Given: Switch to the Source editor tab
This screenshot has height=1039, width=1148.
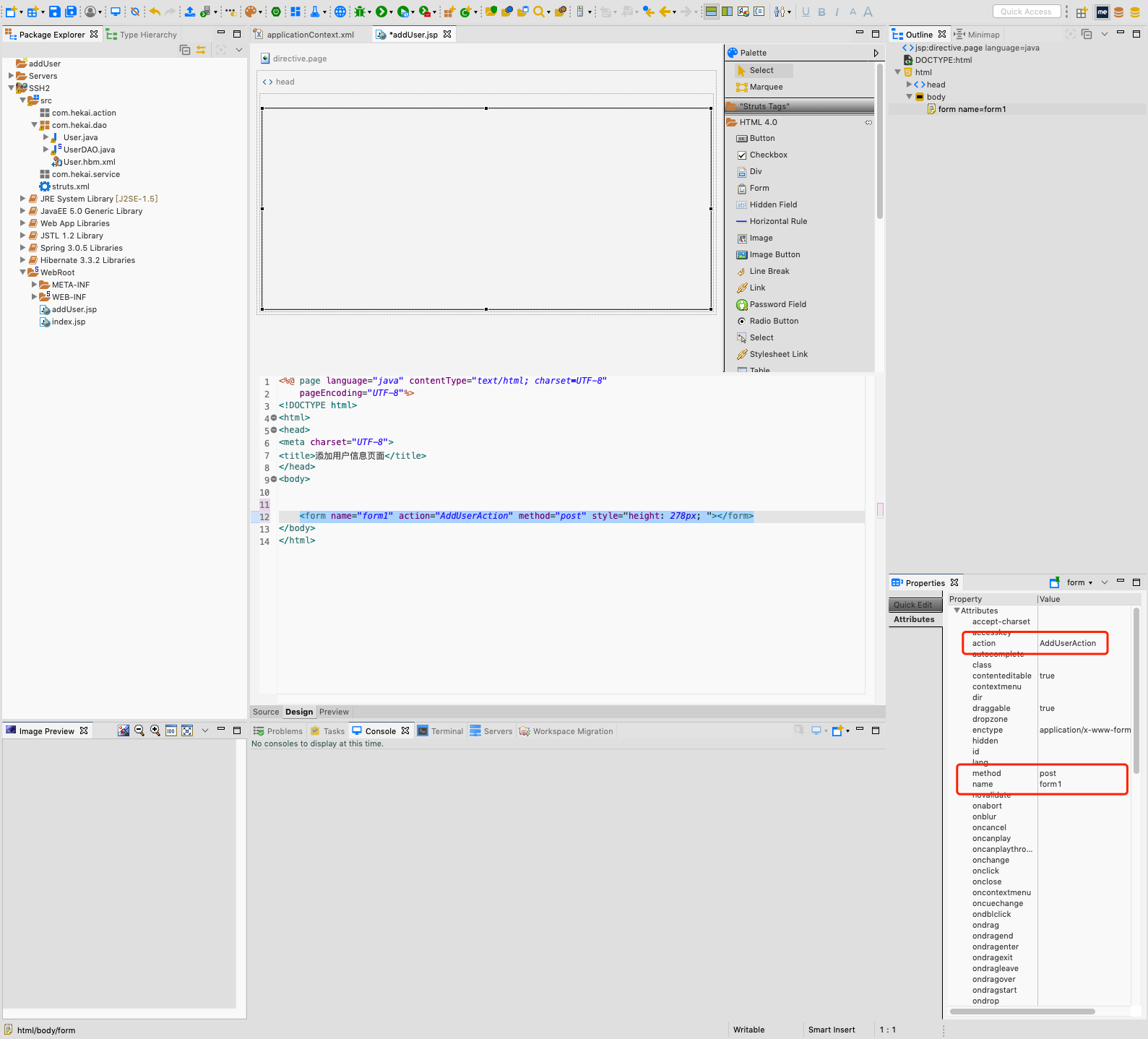Looking at the screenshot, I should click(x=266, y=712).
